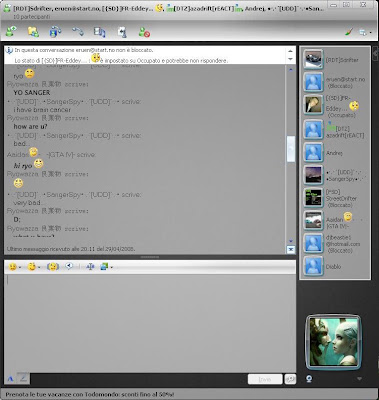379x400 pixels.
Task: Click the Todomondo vacation ad link
Action: (x=90, y=394)
